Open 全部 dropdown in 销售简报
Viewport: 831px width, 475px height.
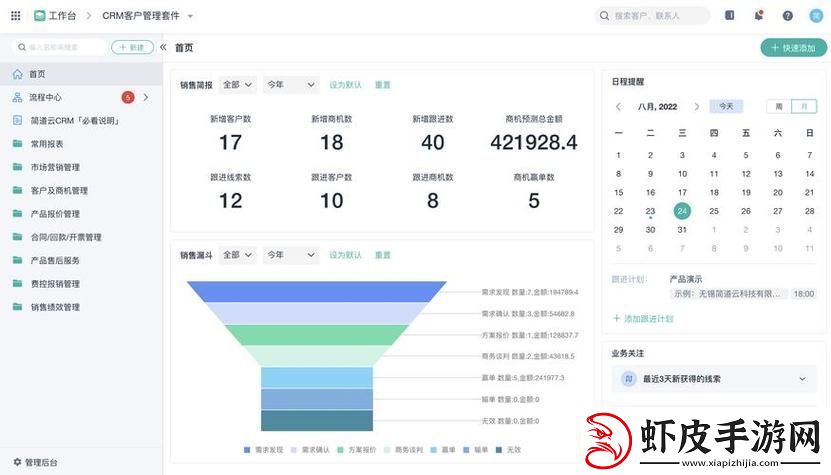pyautogui.click(x=238, y=85)
